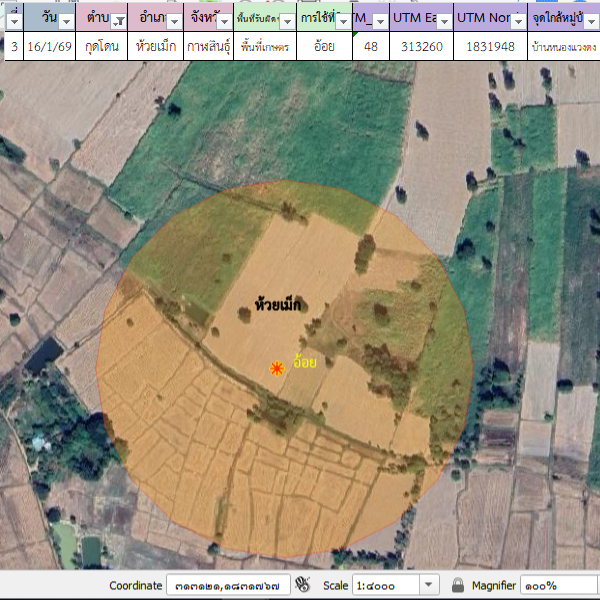The image size is (600, 600).
Task: Open filter dropdown for อำเภอ column
Action: [173, 21]
